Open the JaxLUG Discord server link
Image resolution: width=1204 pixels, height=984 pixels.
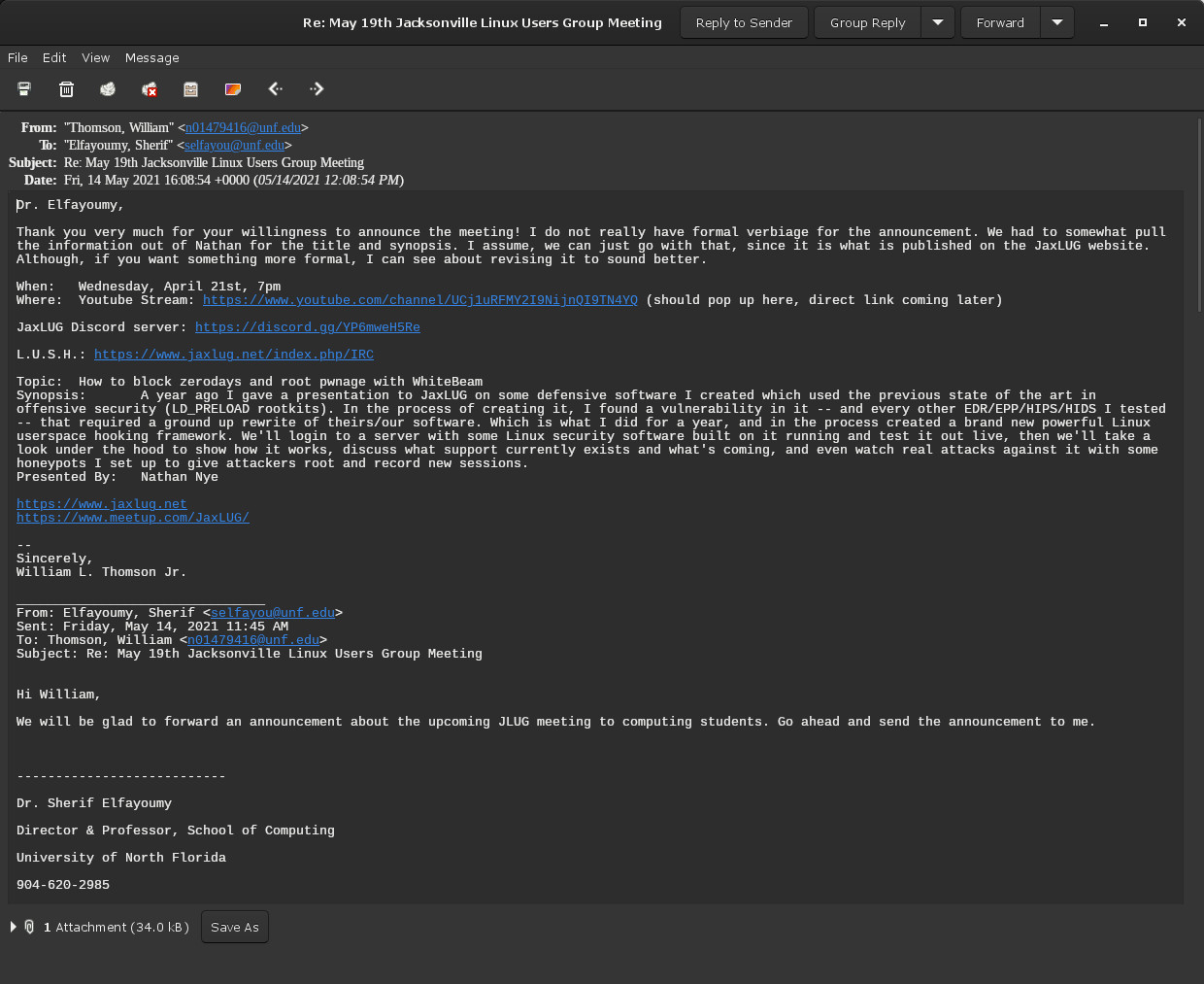pyautogui.click(x=307, y=327)
